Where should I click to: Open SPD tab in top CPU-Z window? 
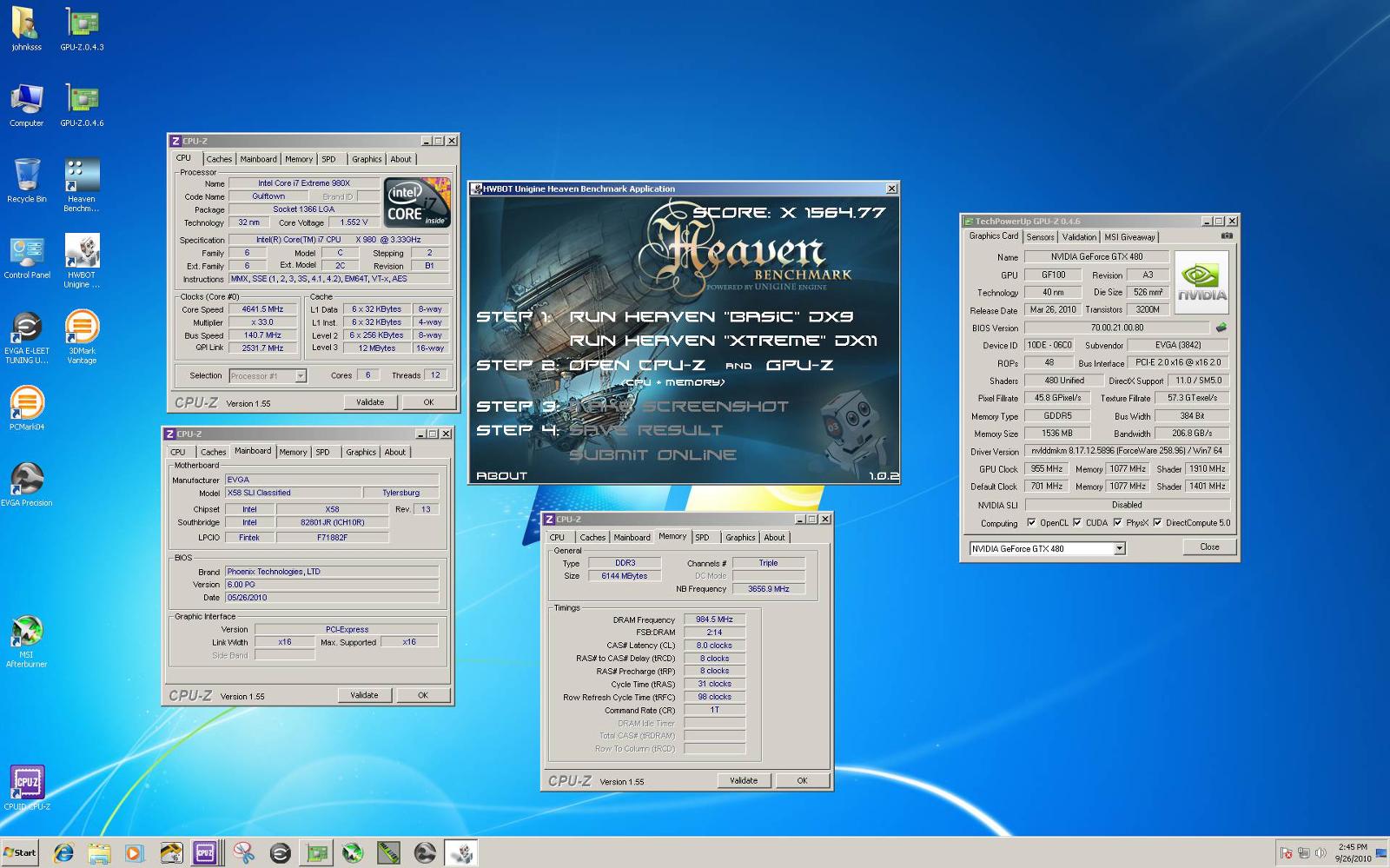tap(328, 159)
